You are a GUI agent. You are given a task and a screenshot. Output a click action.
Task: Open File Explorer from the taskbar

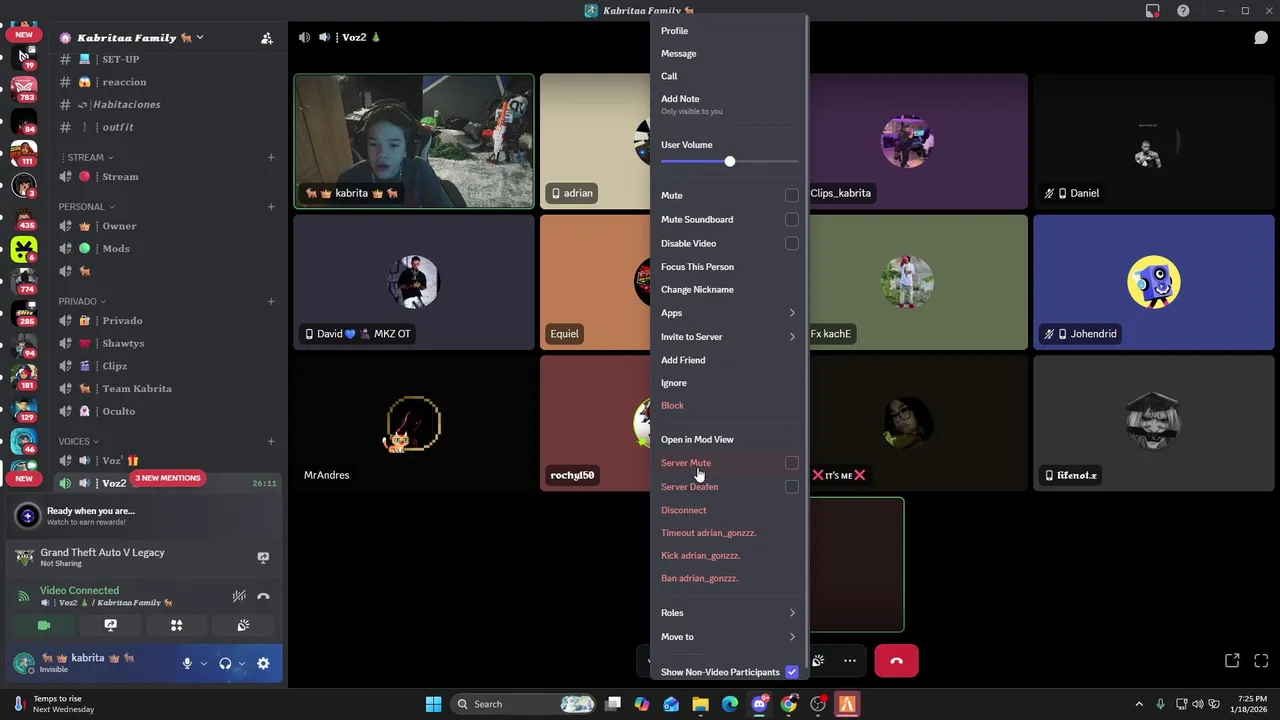click(x=700, y=704)
